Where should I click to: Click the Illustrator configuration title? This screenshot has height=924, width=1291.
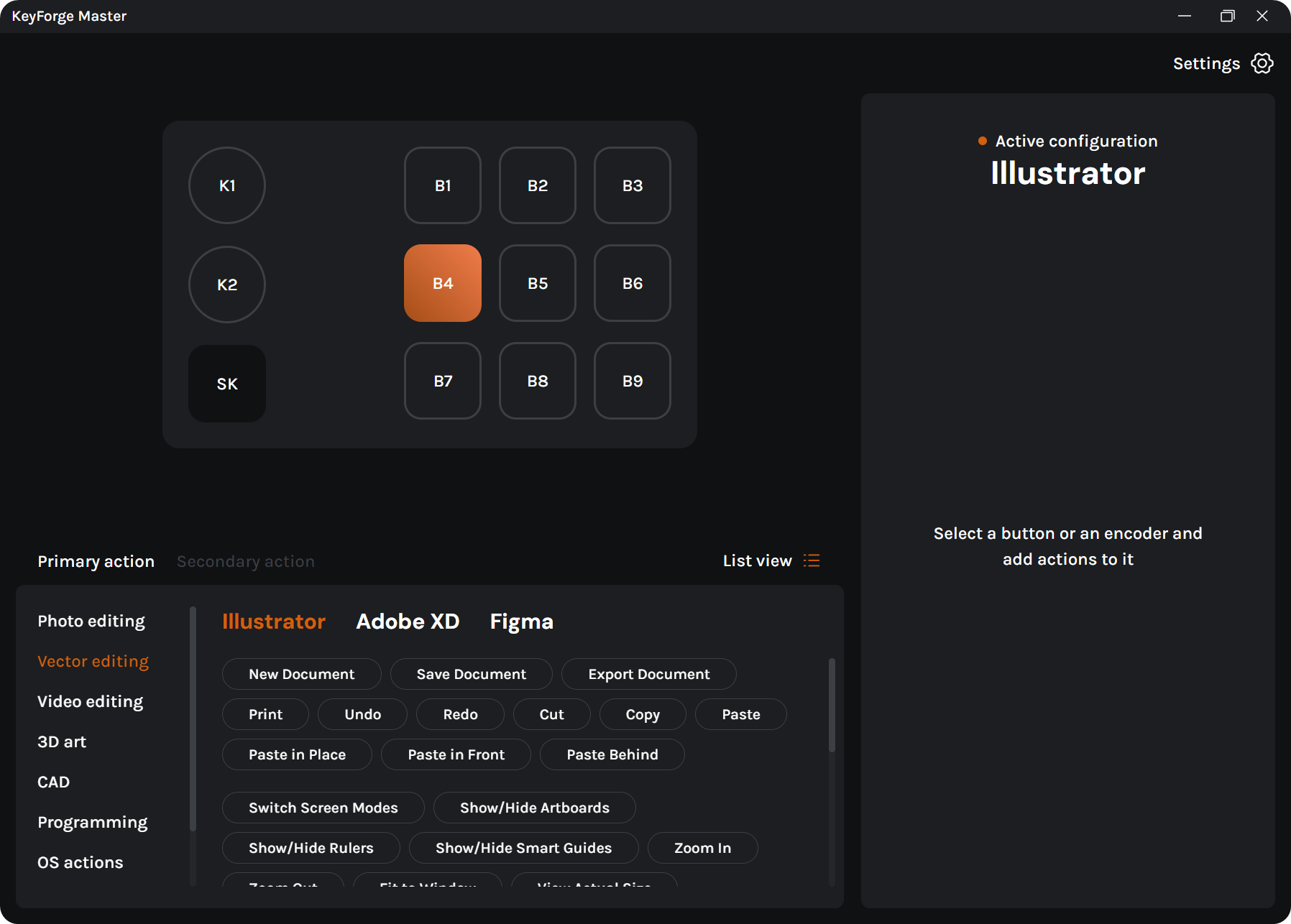click(x=1068, y=173)
